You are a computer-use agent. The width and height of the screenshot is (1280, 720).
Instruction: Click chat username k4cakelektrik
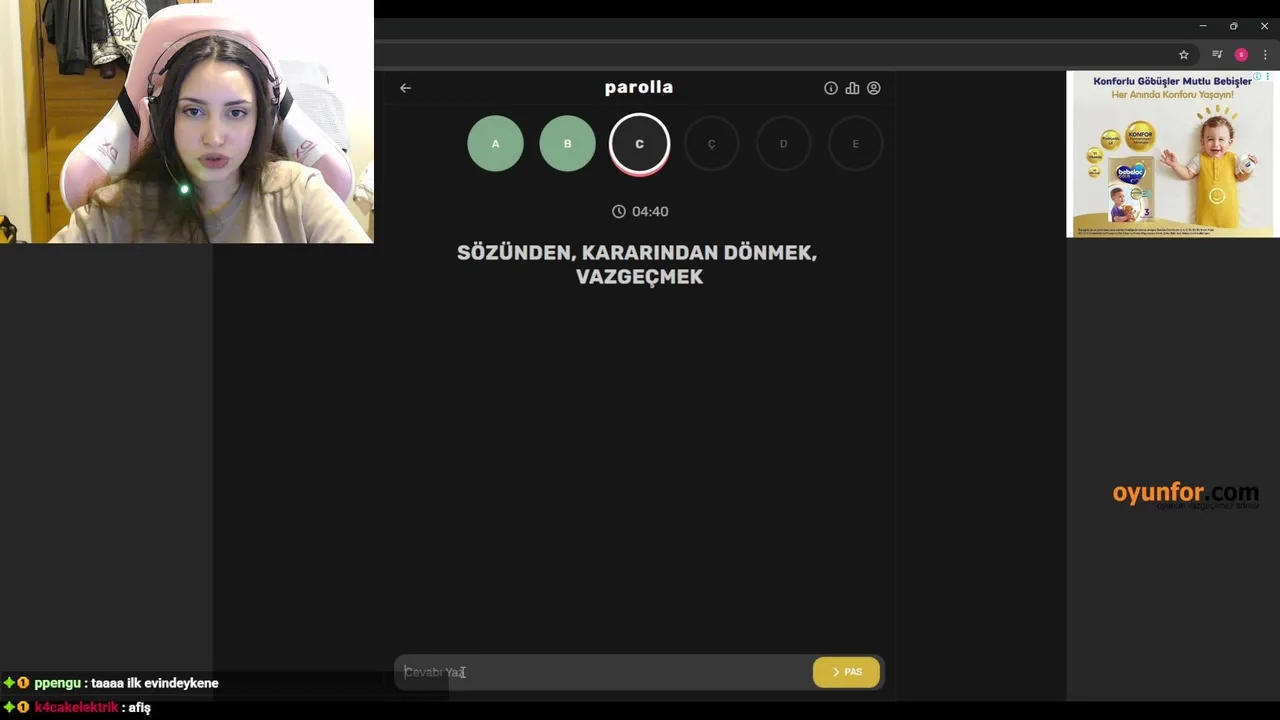pyautogui.click(x=76, y=707)
